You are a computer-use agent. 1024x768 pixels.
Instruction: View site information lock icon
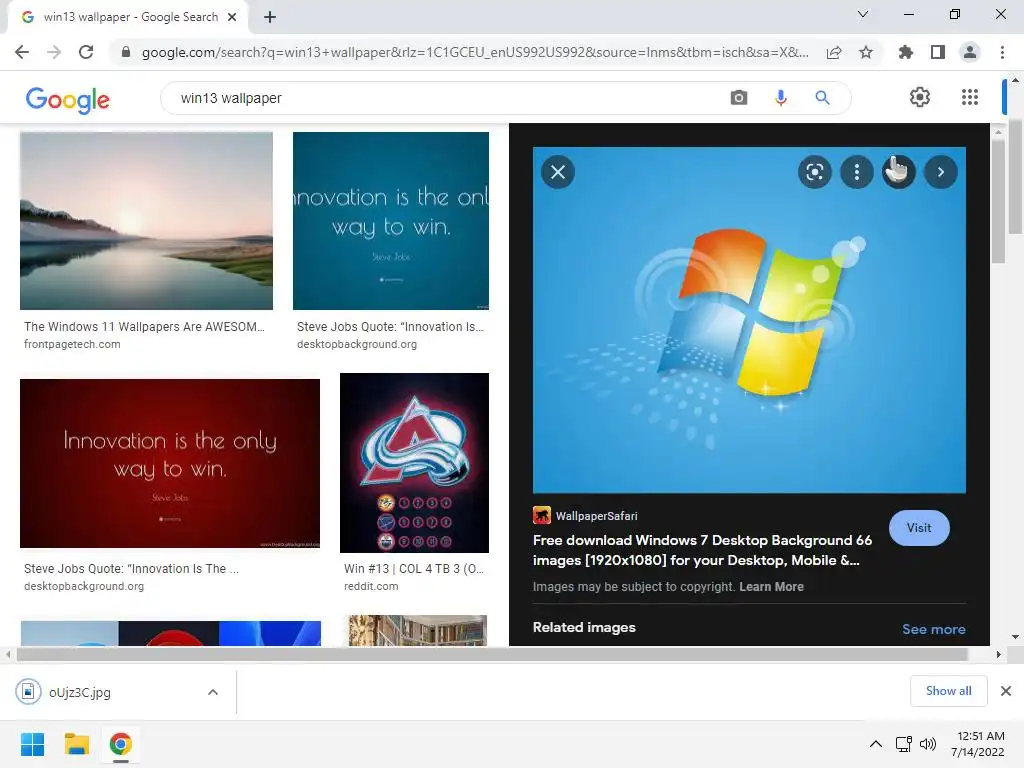pos(125,52)
